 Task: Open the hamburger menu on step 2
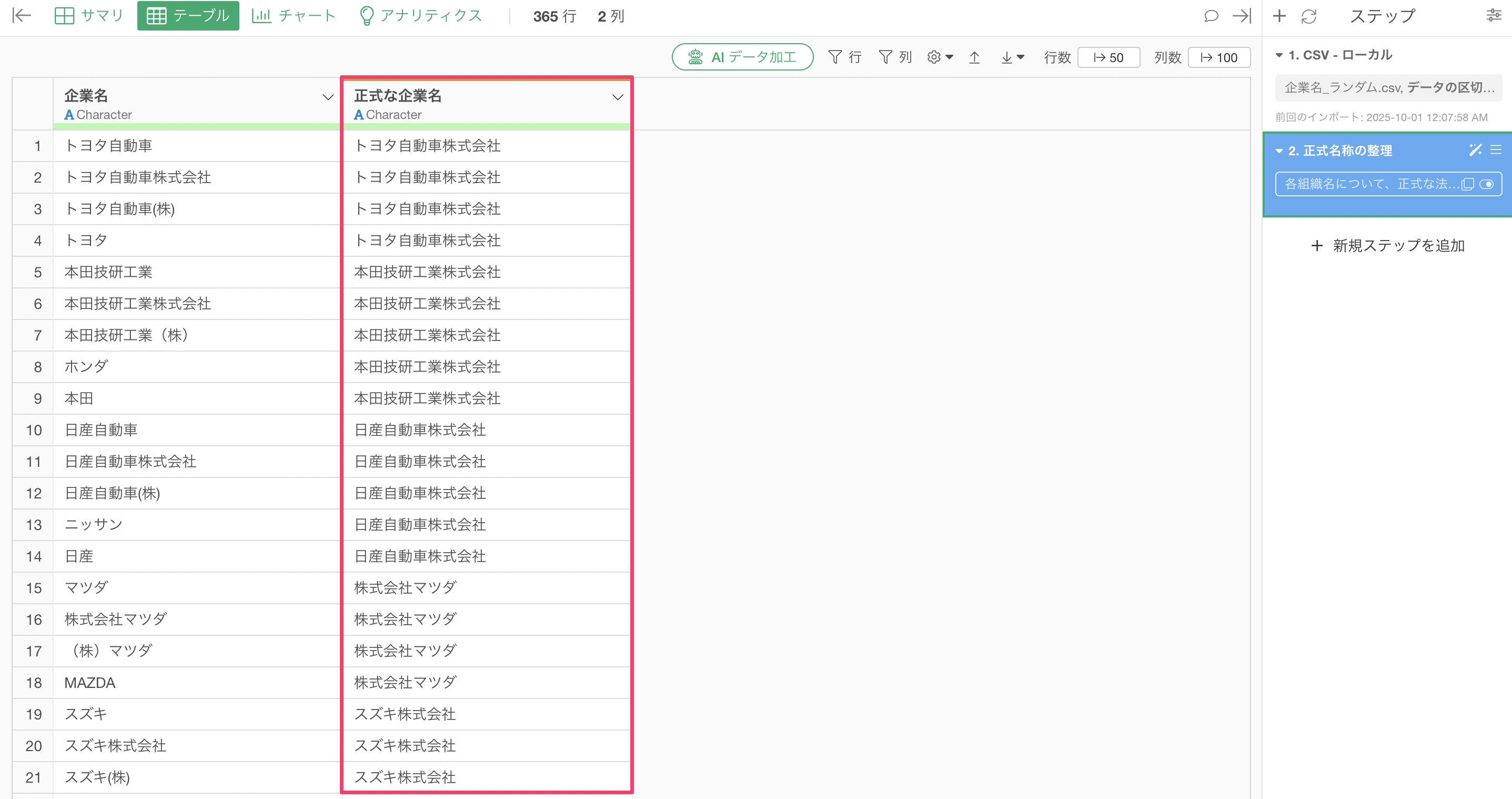pos(1496,151)
